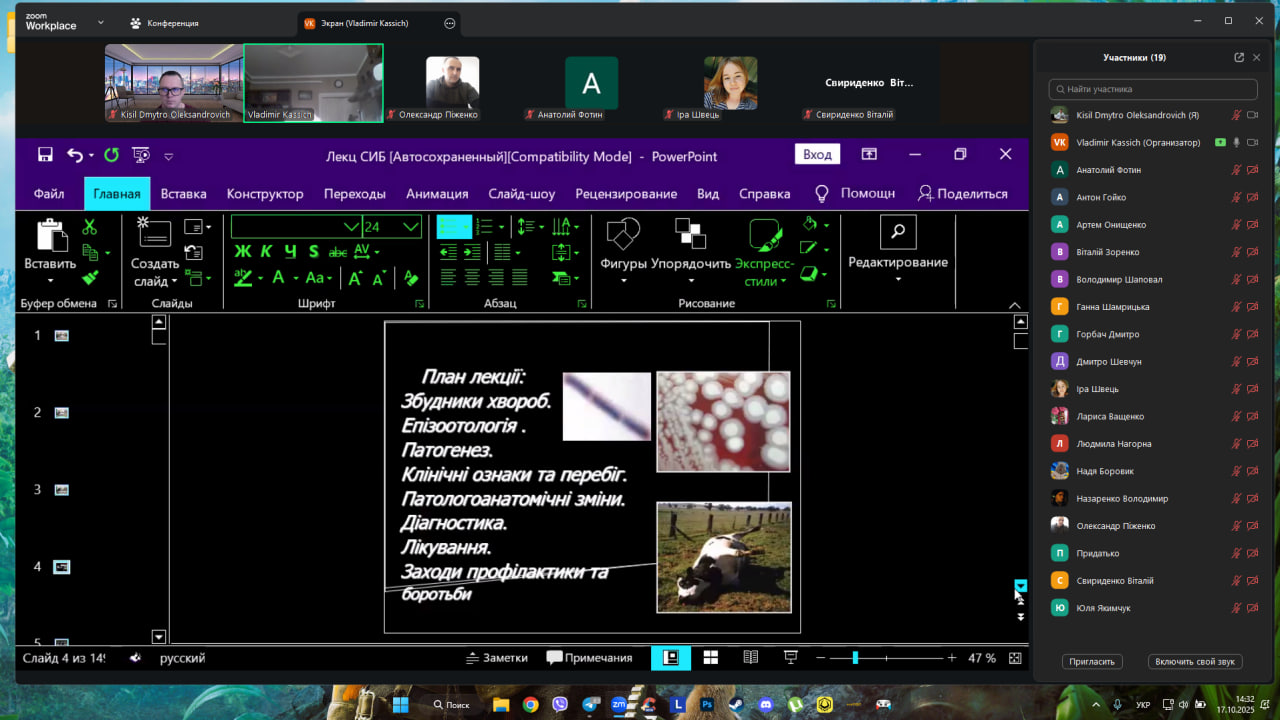
Task: Open Reading view from status bar
Action: [x=751, y=658]
